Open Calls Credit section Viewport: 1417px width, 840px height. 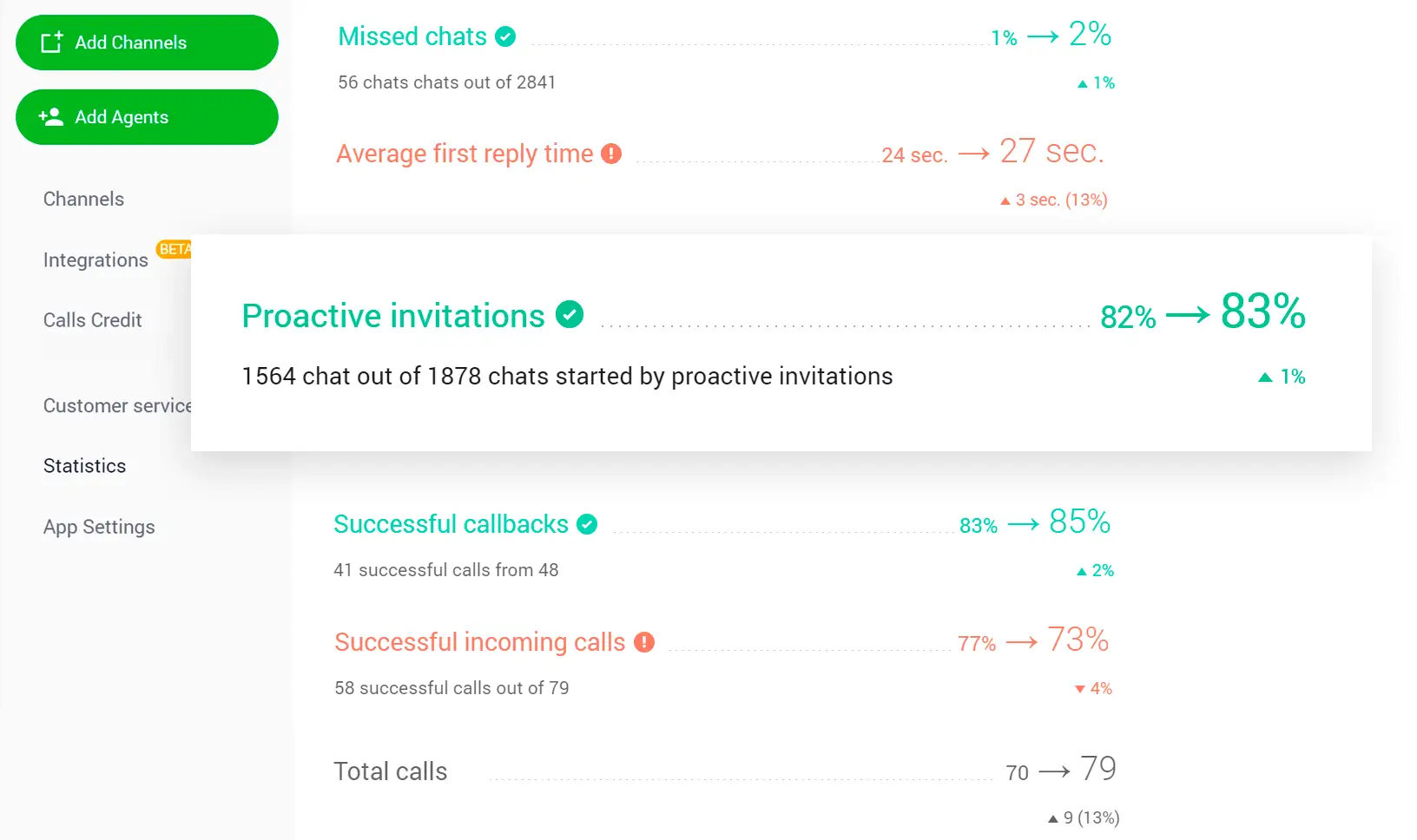click(x=92, y=320)
